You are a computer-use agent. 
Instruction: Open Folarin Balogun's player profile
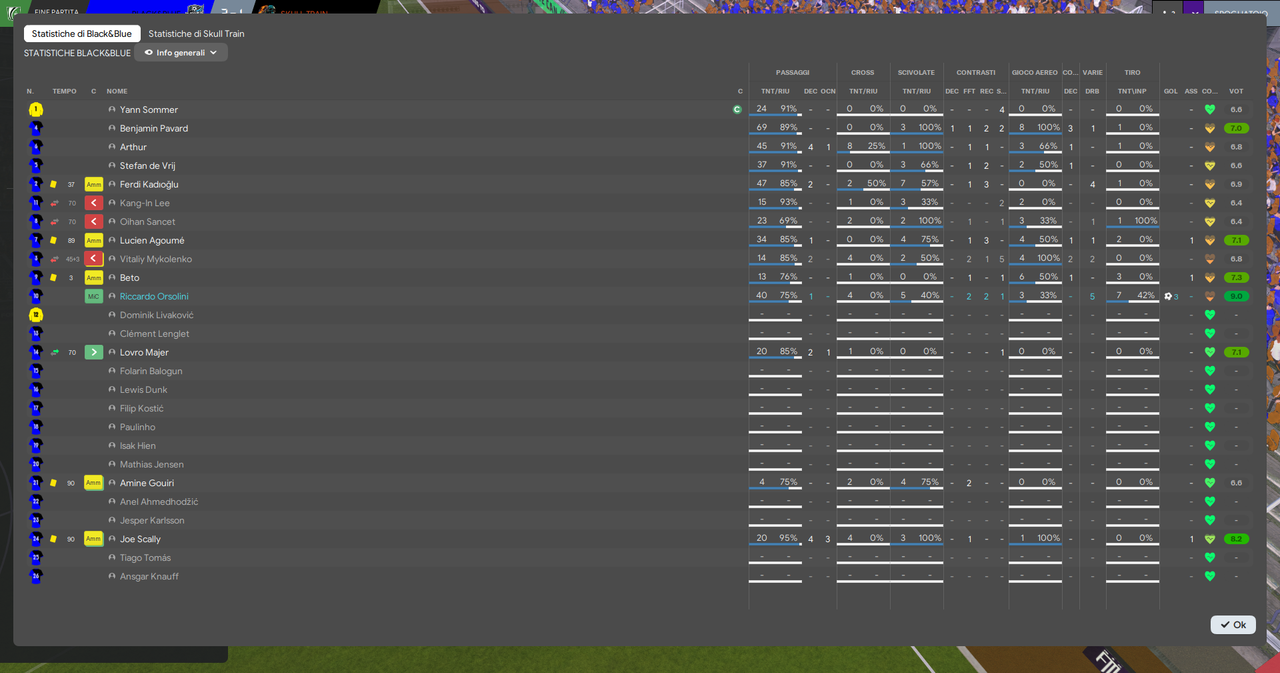[x=151, y=371]
